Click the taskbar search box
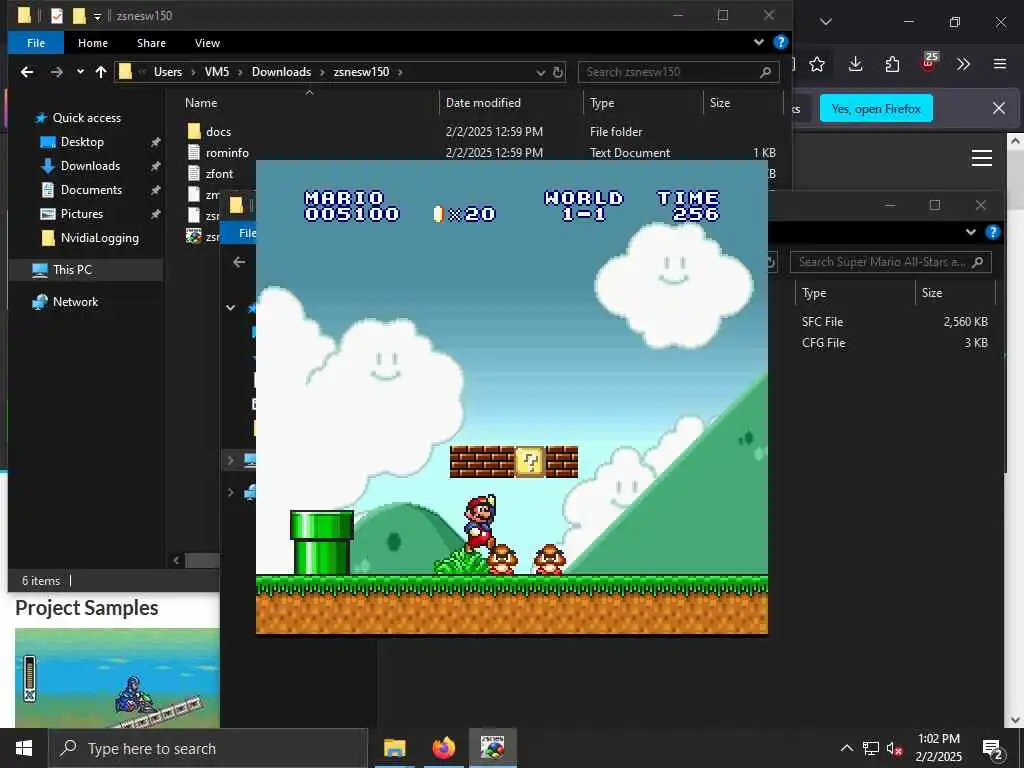 208,748
